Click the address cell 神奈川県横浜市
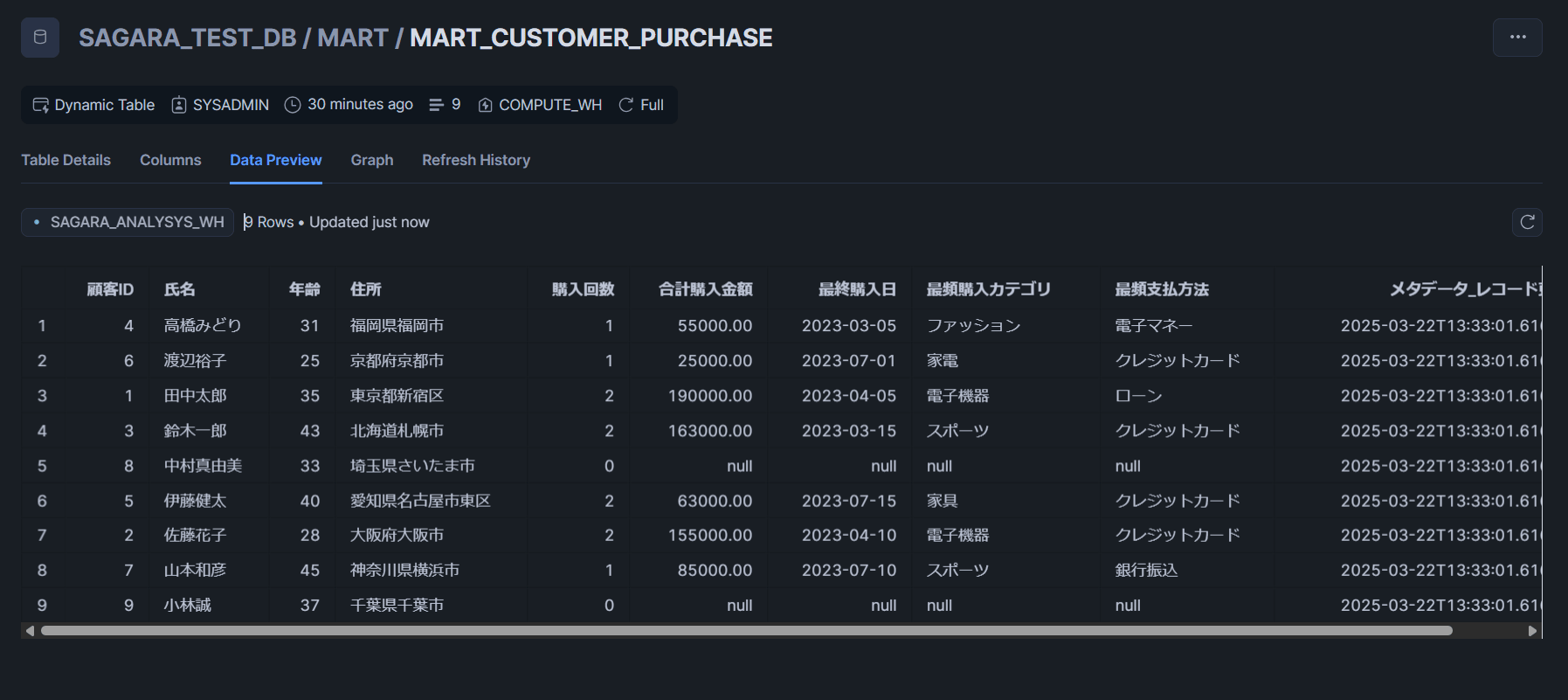1568x700 pixels. click(405, 570)
